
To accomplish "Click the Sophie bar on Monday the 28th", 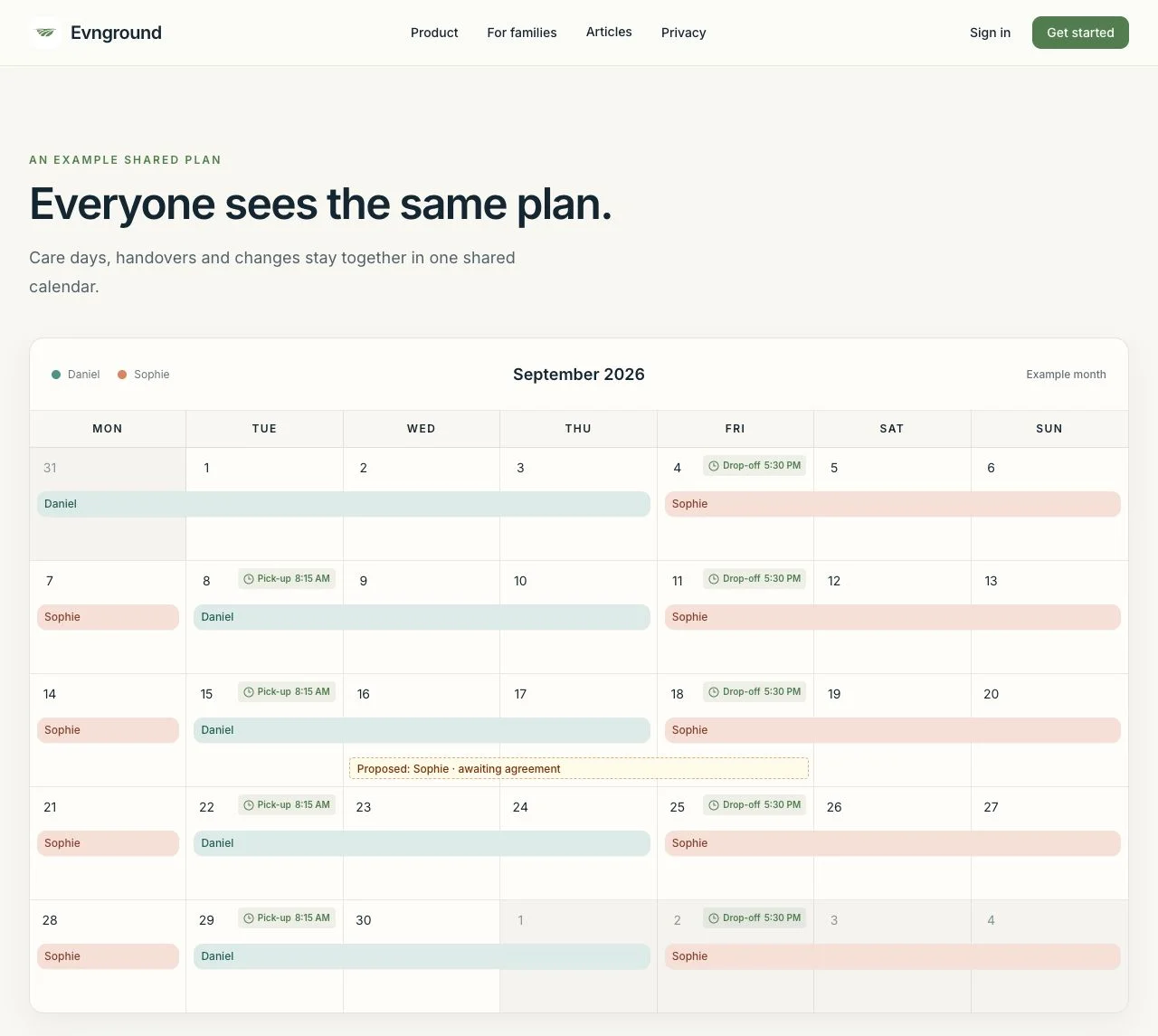I will [x=108, y=956].
